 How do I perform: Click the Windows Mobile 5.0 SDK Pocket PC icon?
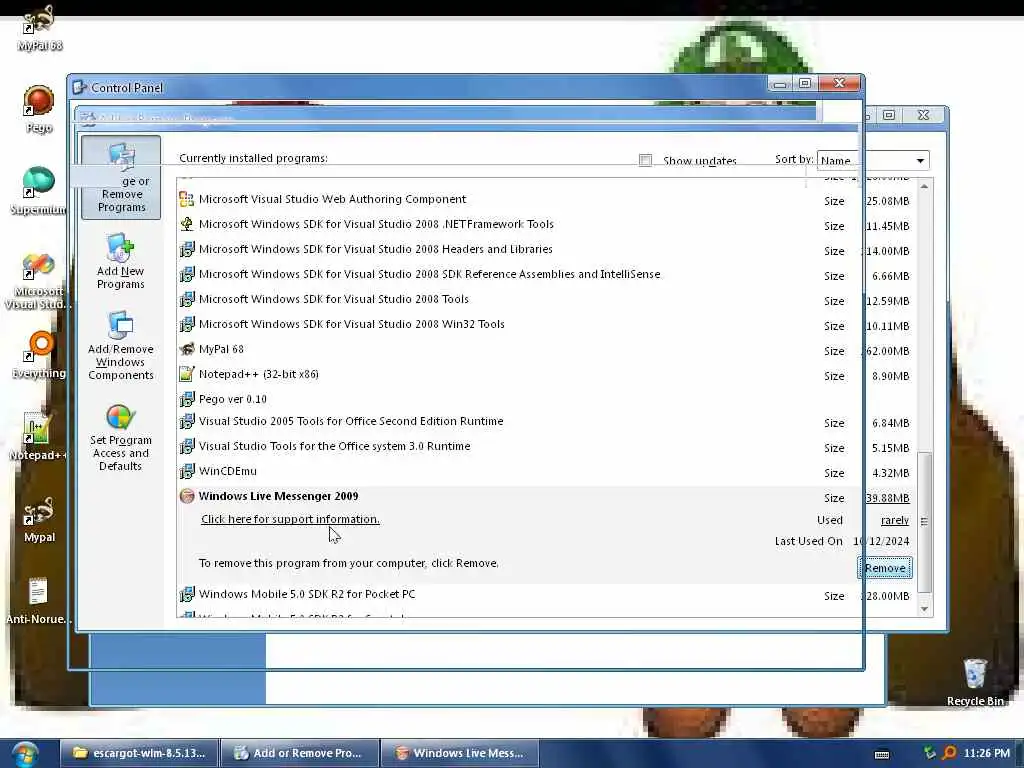coord(187,594)
